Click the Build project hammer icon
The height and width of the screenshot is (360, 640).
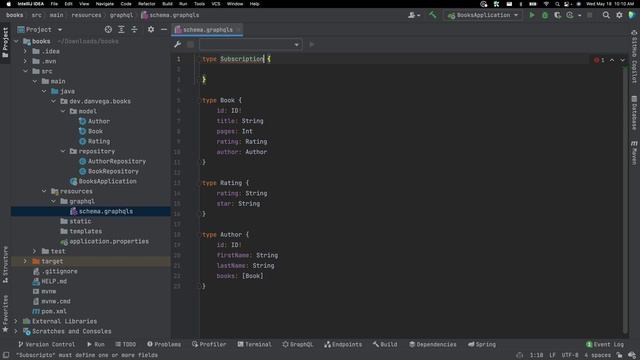click(432, 15)
